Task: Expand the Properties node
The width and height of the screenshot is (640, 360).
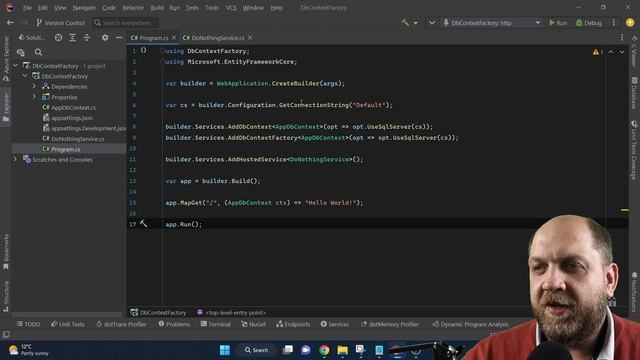Action: point(34,97)
